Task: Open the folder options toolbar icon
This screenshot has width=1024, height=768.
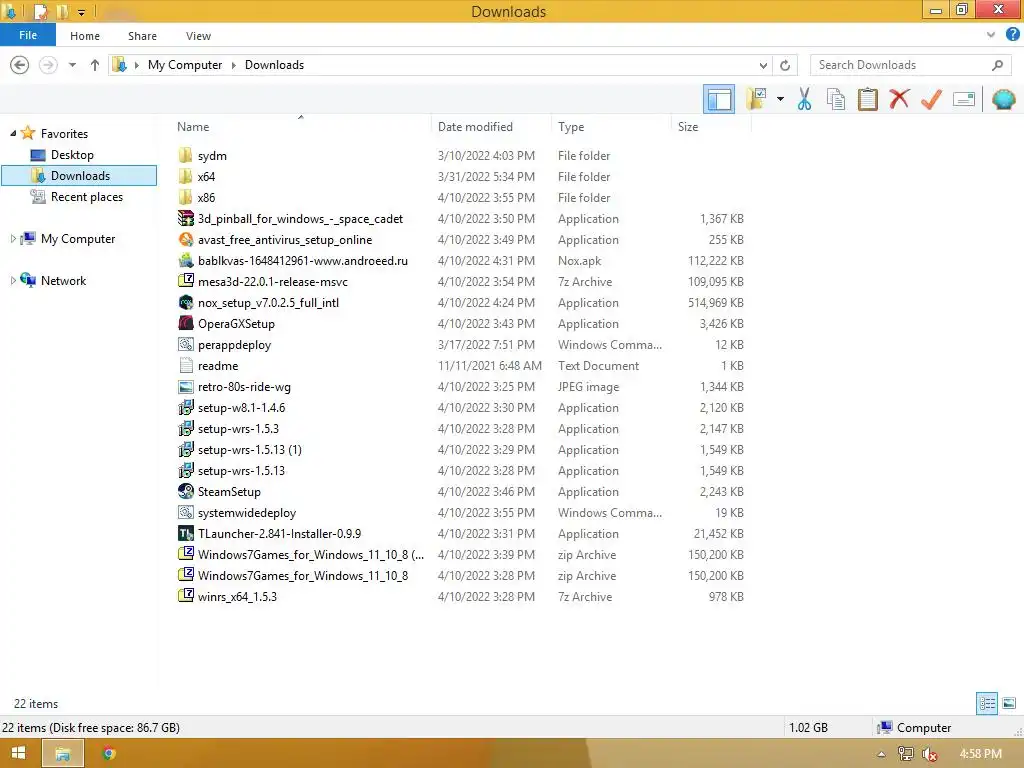Action: 756,99
